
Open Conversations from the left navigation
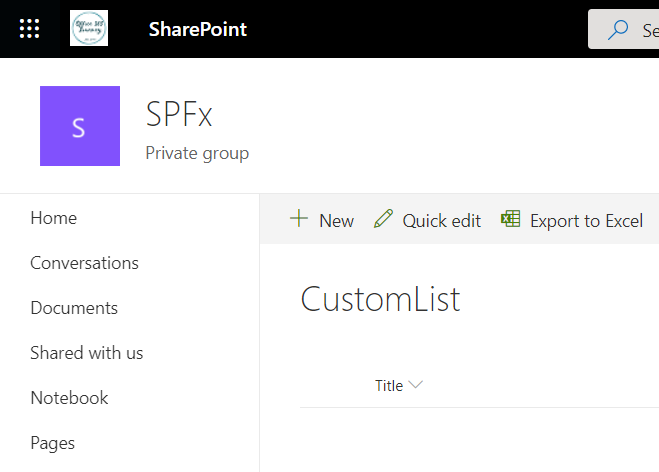tap(84, 263)
